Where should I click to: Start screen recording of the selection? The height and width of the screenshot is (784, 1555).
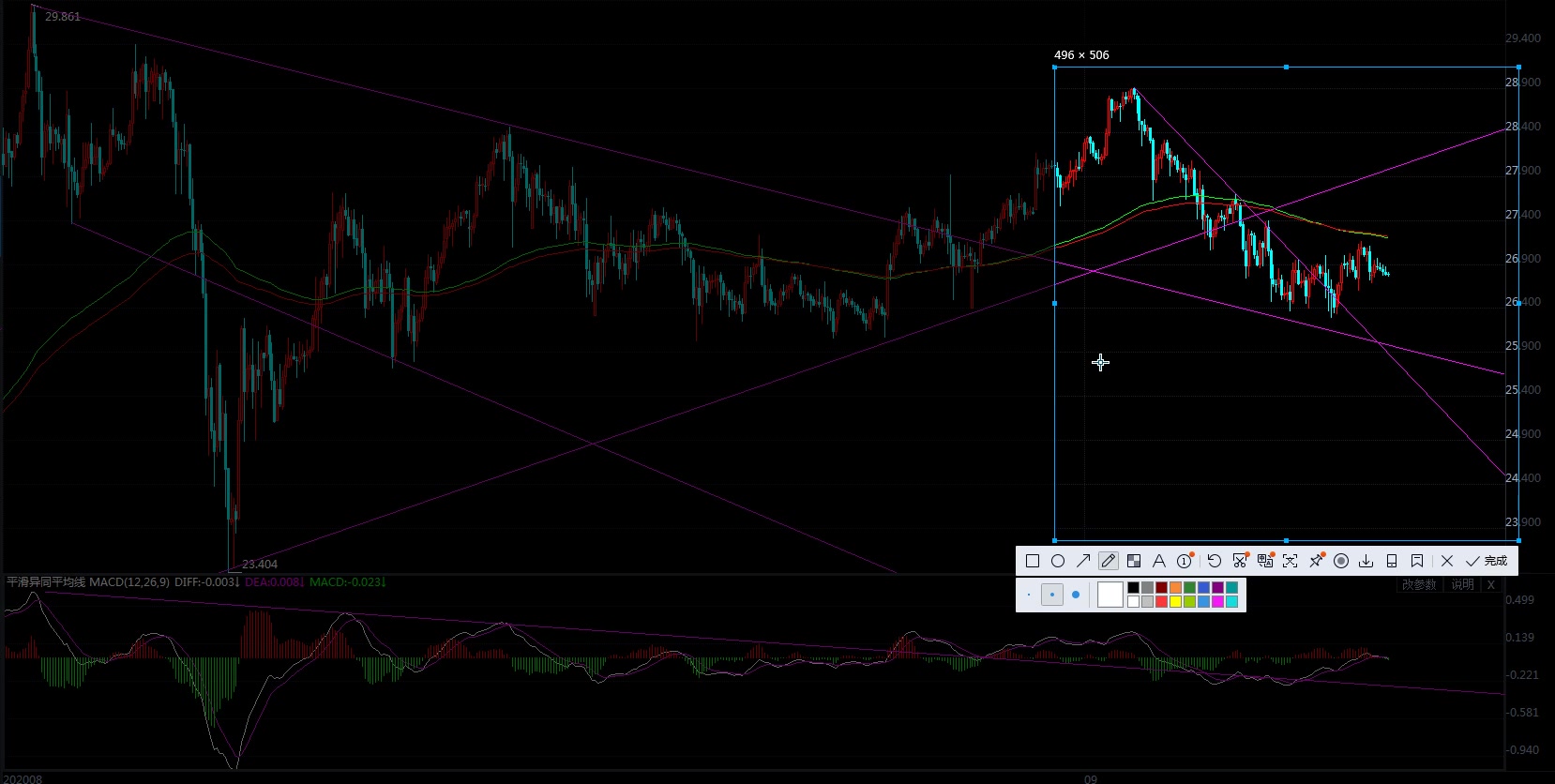1341,561
